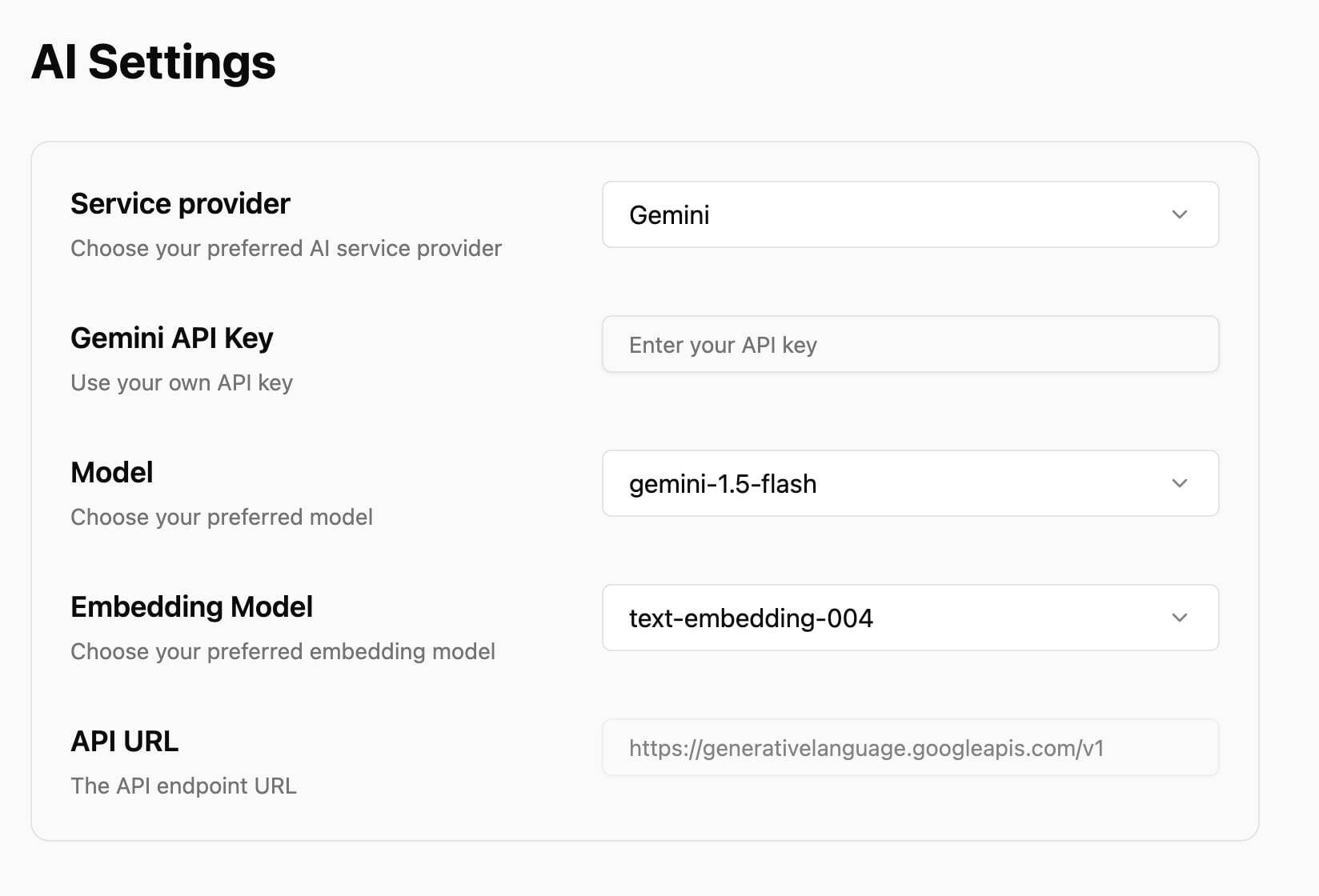Image resolution: width=1319 pixels, height=896 pixels.
Task: Click the Model setting label
Action: (x=111, y=473)
